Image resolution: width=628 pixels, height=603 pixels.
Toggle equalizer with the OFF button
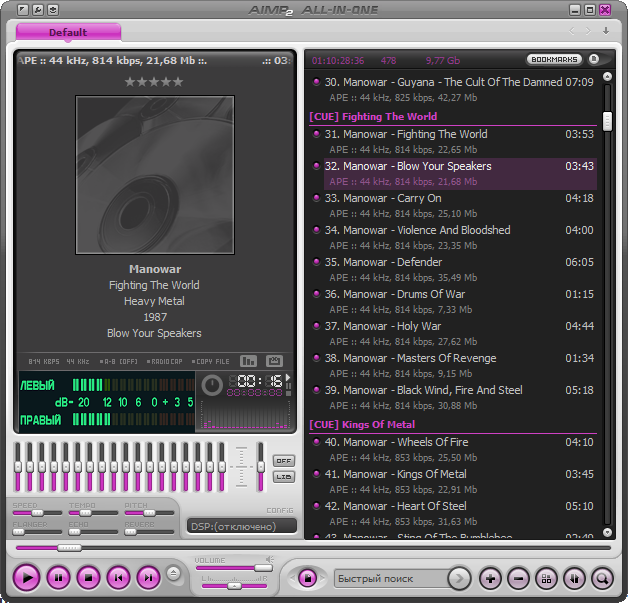pyautogui.click(x=284, y=461)
